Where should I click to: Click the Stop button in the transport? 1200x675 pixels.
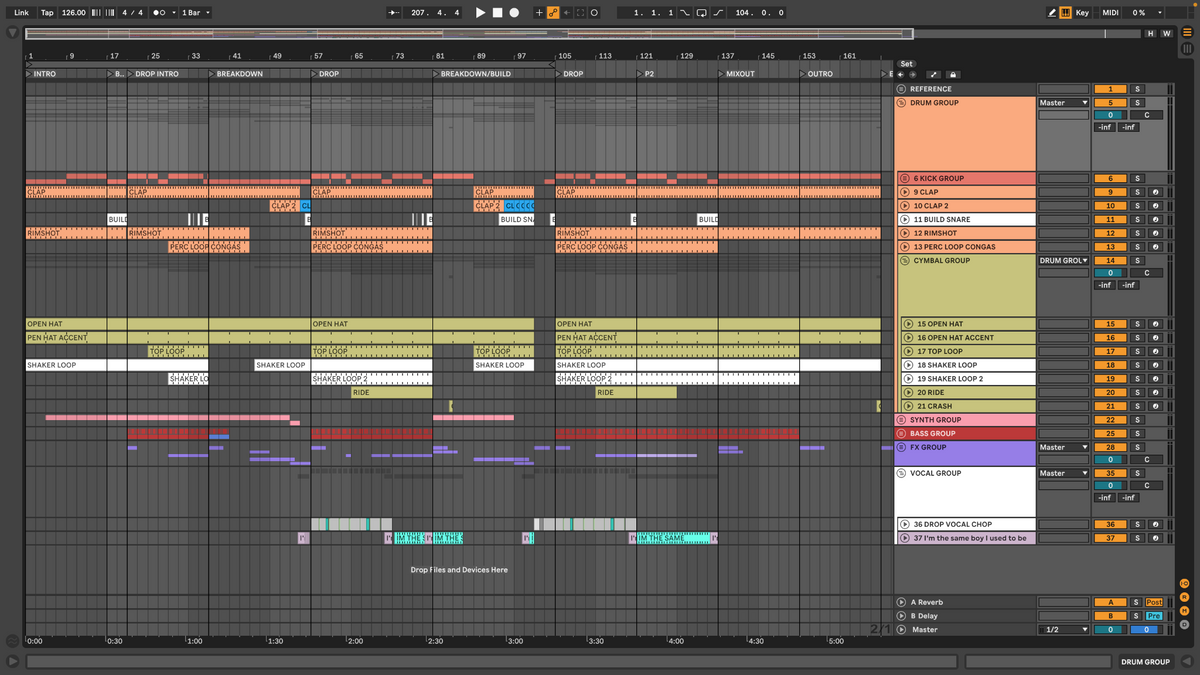click(497, 13)
